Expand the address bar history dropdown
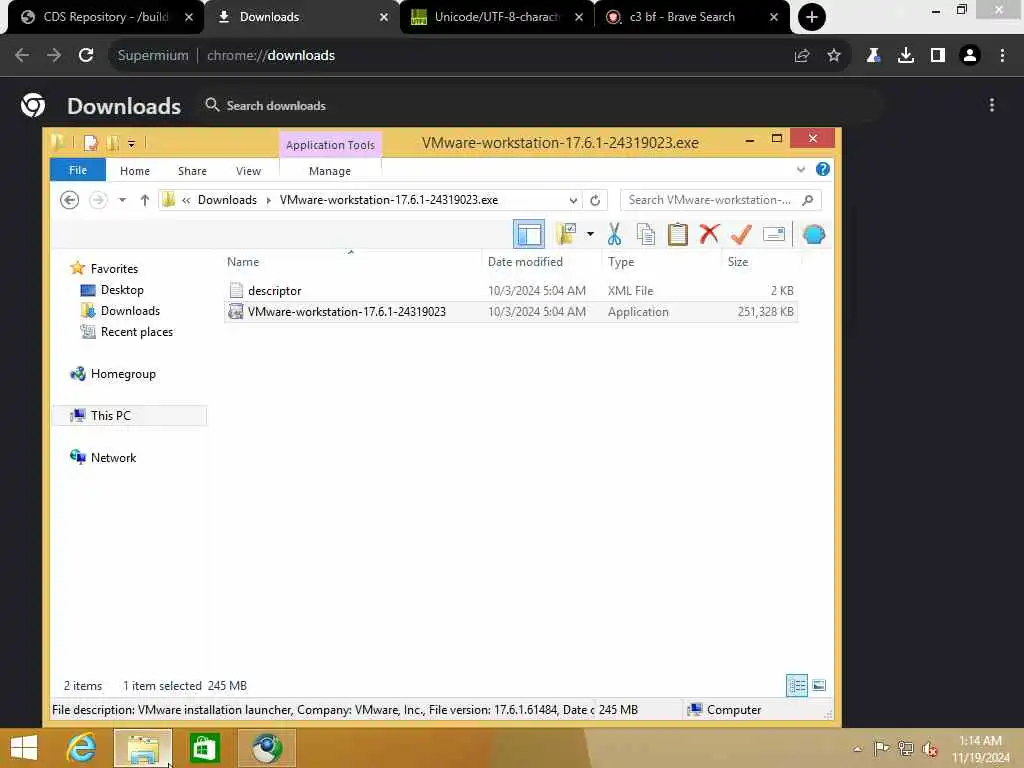The width and height of the screenshot is (1024, 768). [x=573, y=200]
